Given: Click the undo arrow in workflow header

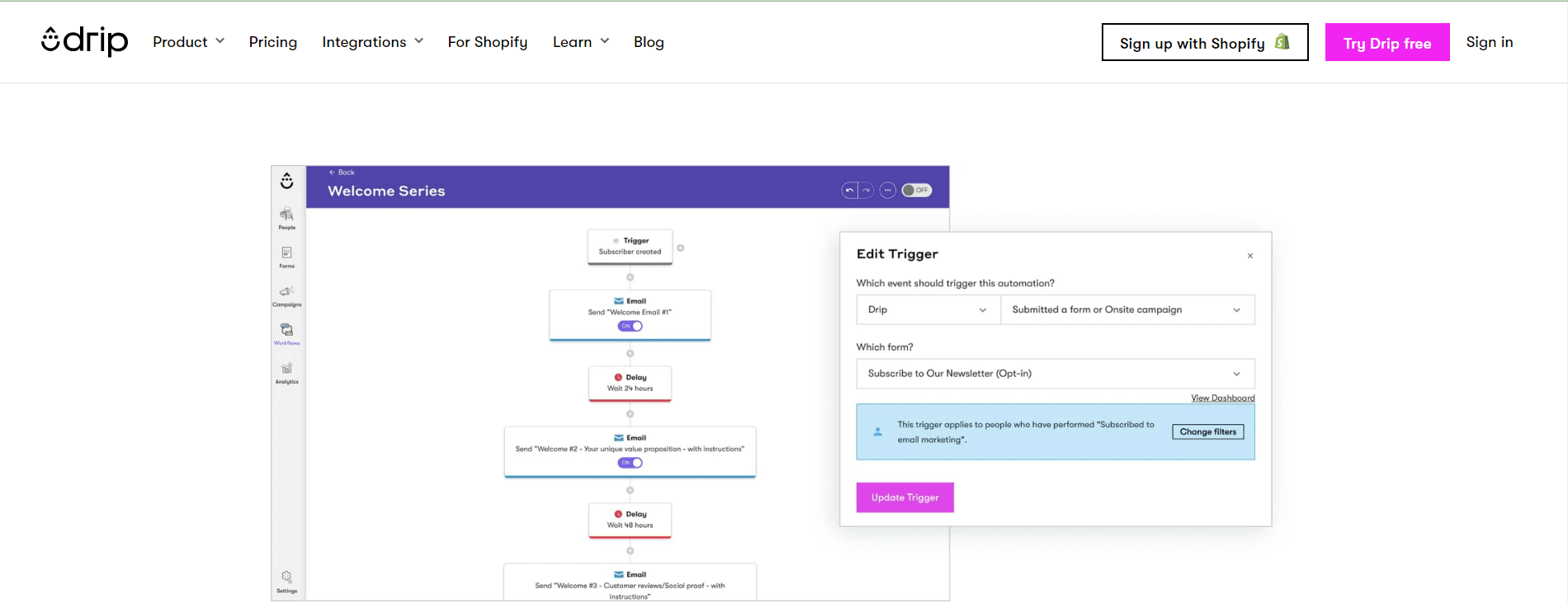Looking at the screenshot, I should pyautogui.click(x=849, y=191).
